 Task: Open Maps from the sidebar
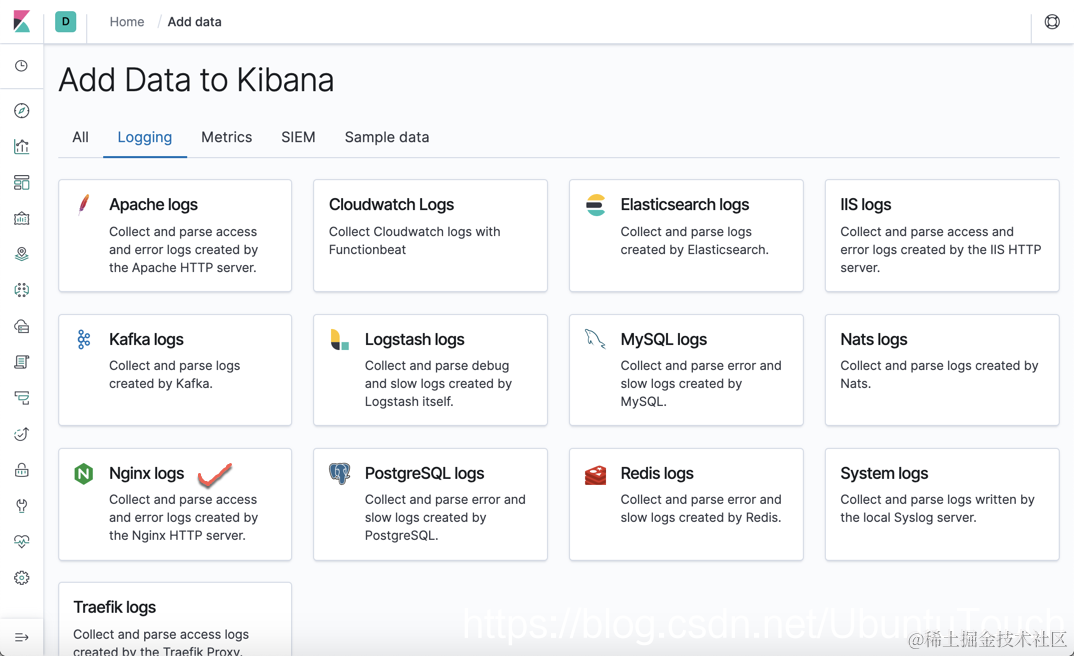click(21, 254)
